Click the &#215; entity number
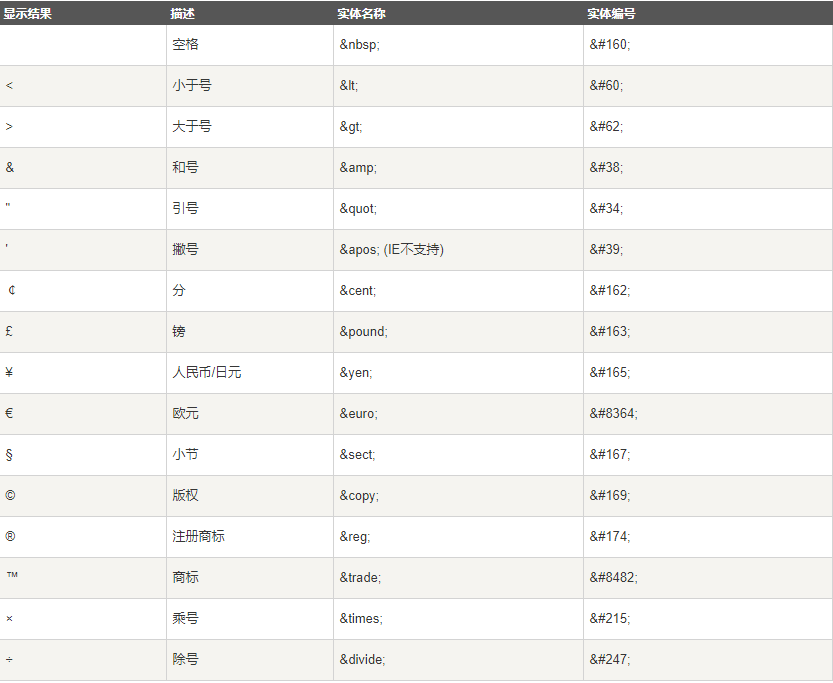The width and height of the screenshot is (833, 683). point(609,618)
